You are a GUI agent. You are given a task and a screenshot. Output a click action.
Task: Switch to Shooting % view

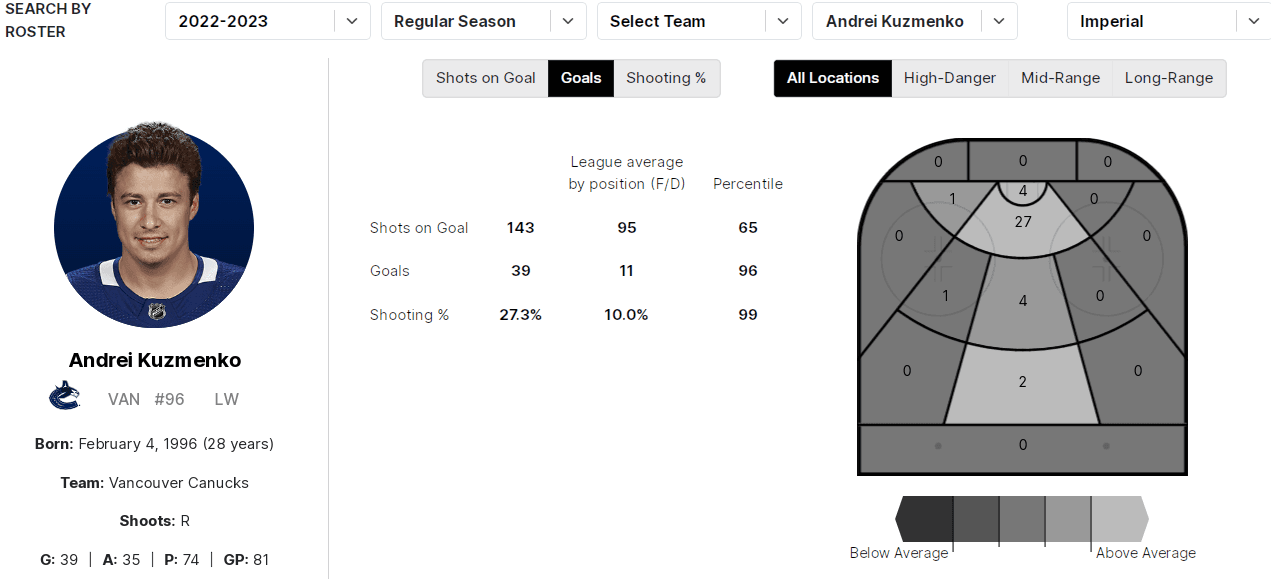coord(666,78)
